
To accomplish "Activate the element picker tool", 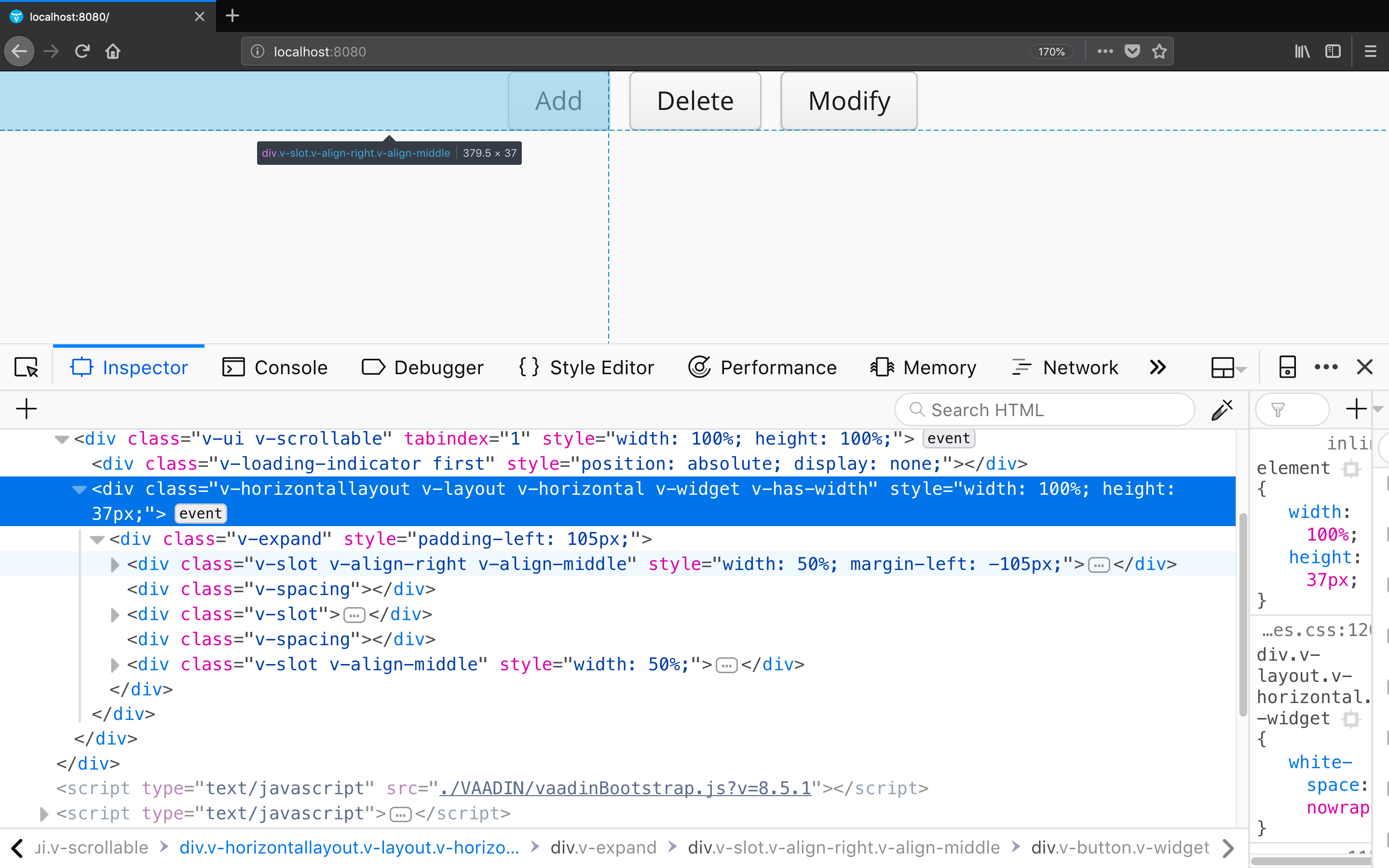I will point(27,367).
